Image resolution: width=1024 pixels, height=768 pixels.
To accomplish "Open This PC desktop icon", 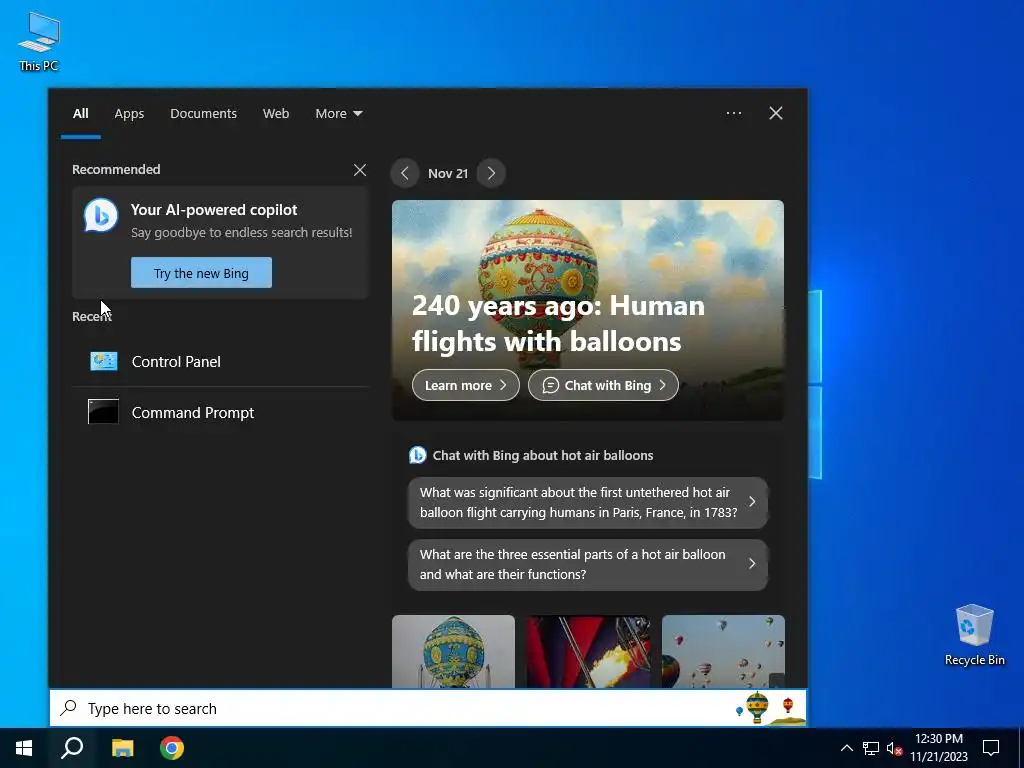I will pyautogui.click(x=39, y=42).
